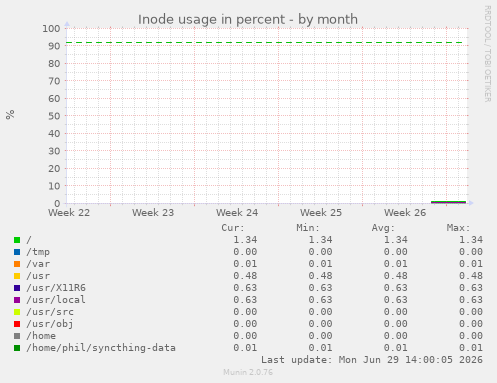Click the purple swatch for /usr/local
497x383 pixels.
click(x=17, y=300)
